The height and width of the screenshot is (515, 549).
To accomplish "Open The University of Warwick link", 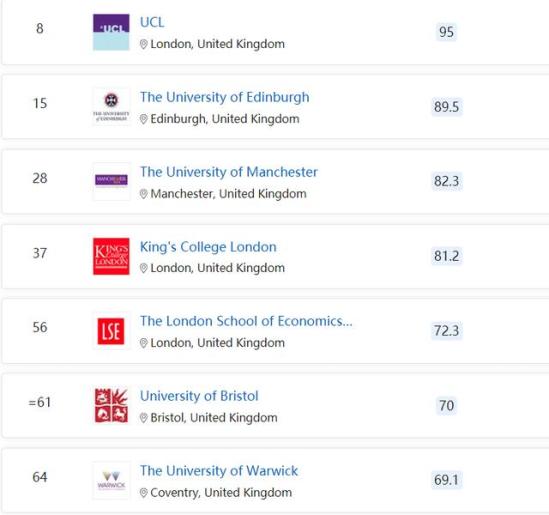I will [219, 471].
